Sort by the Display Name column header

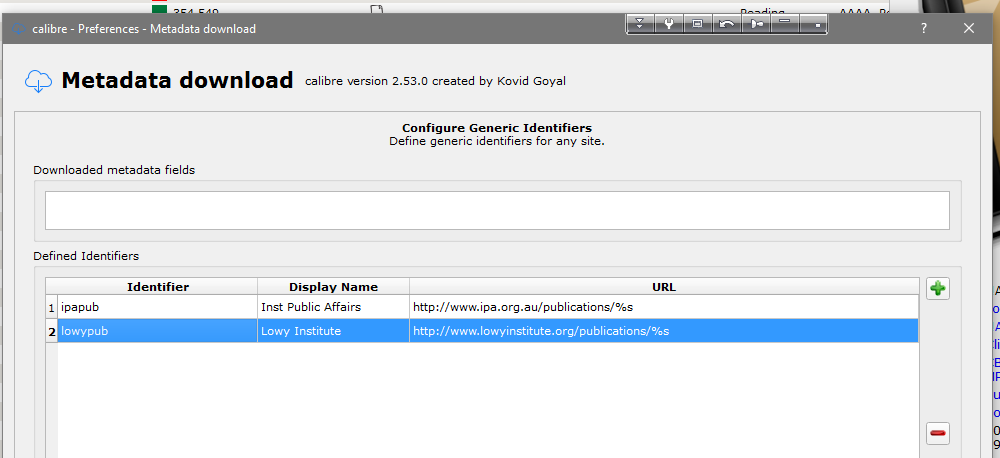334,287
